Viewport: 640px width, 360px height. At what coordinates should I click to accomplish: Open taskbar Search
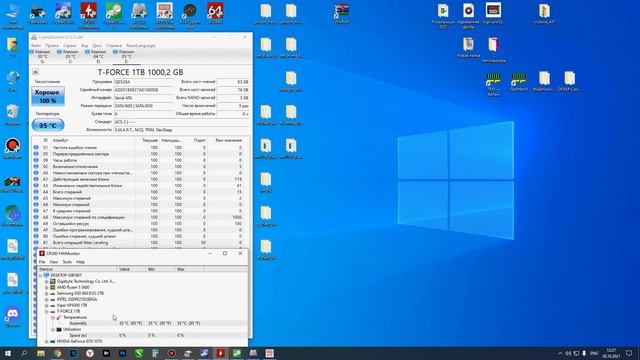(x=24, y=353)
